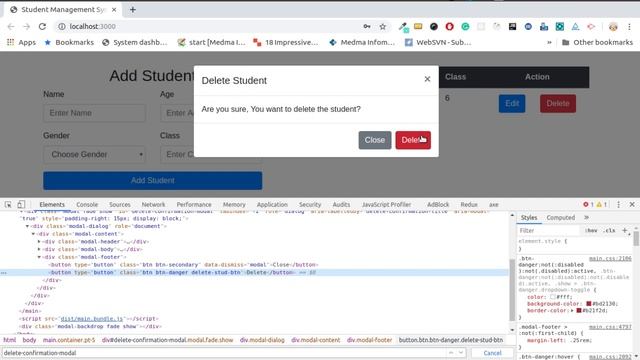Open the start [Medma I... bookmark
This screenshot has height=360, width=640.
(x=211, y=42)
